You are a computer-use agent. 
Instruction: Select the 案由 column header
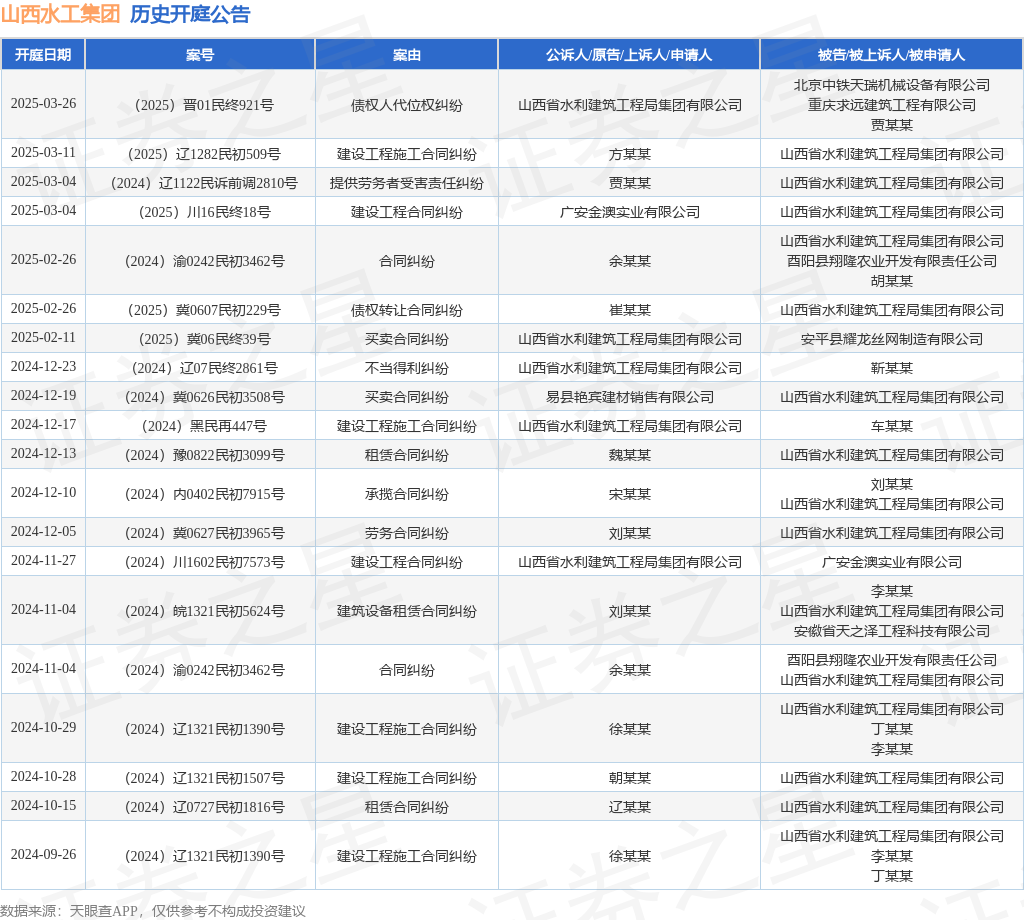(x=407, y=55)
